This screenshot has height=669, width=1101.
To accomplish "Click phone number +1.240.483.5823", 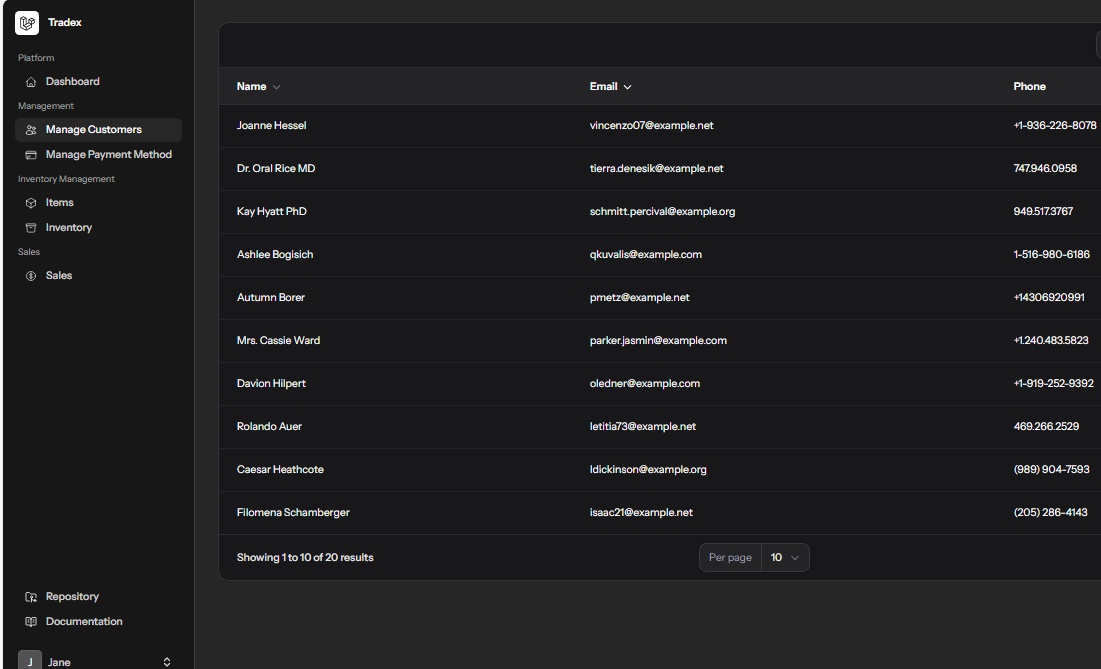I will [1050, 340].
